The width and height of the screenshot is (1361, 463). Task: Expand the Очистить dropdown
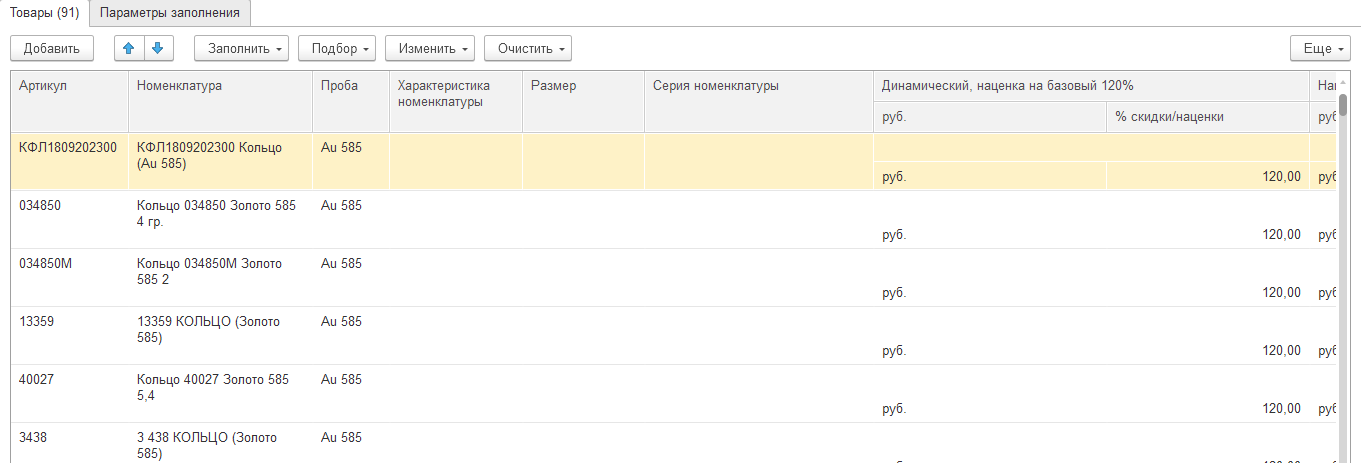(528, 48)
